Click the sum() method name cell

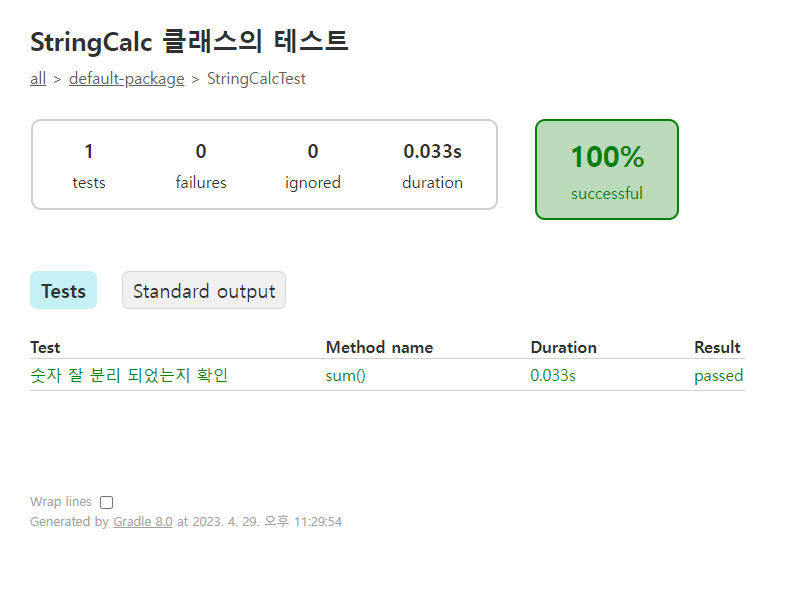point(345,376)
